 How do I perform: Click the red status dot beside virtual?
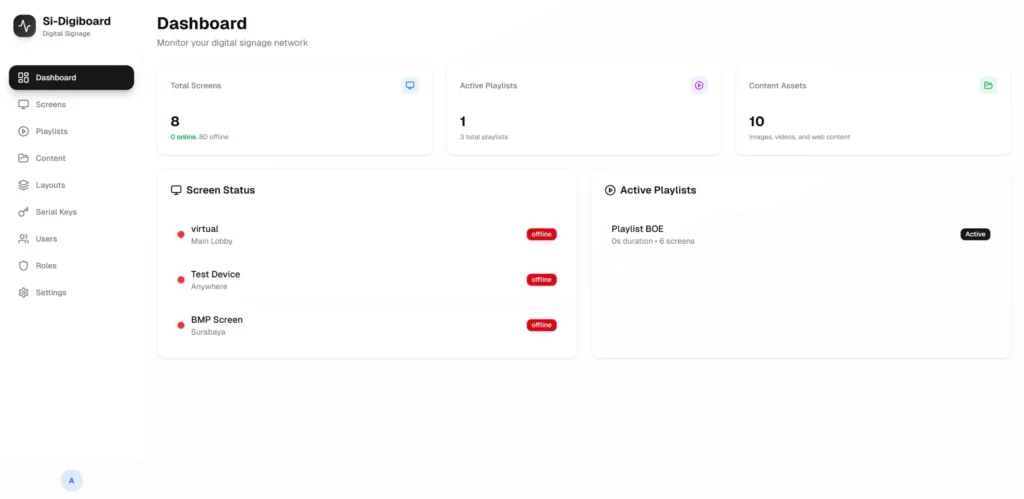coord(181,235)
